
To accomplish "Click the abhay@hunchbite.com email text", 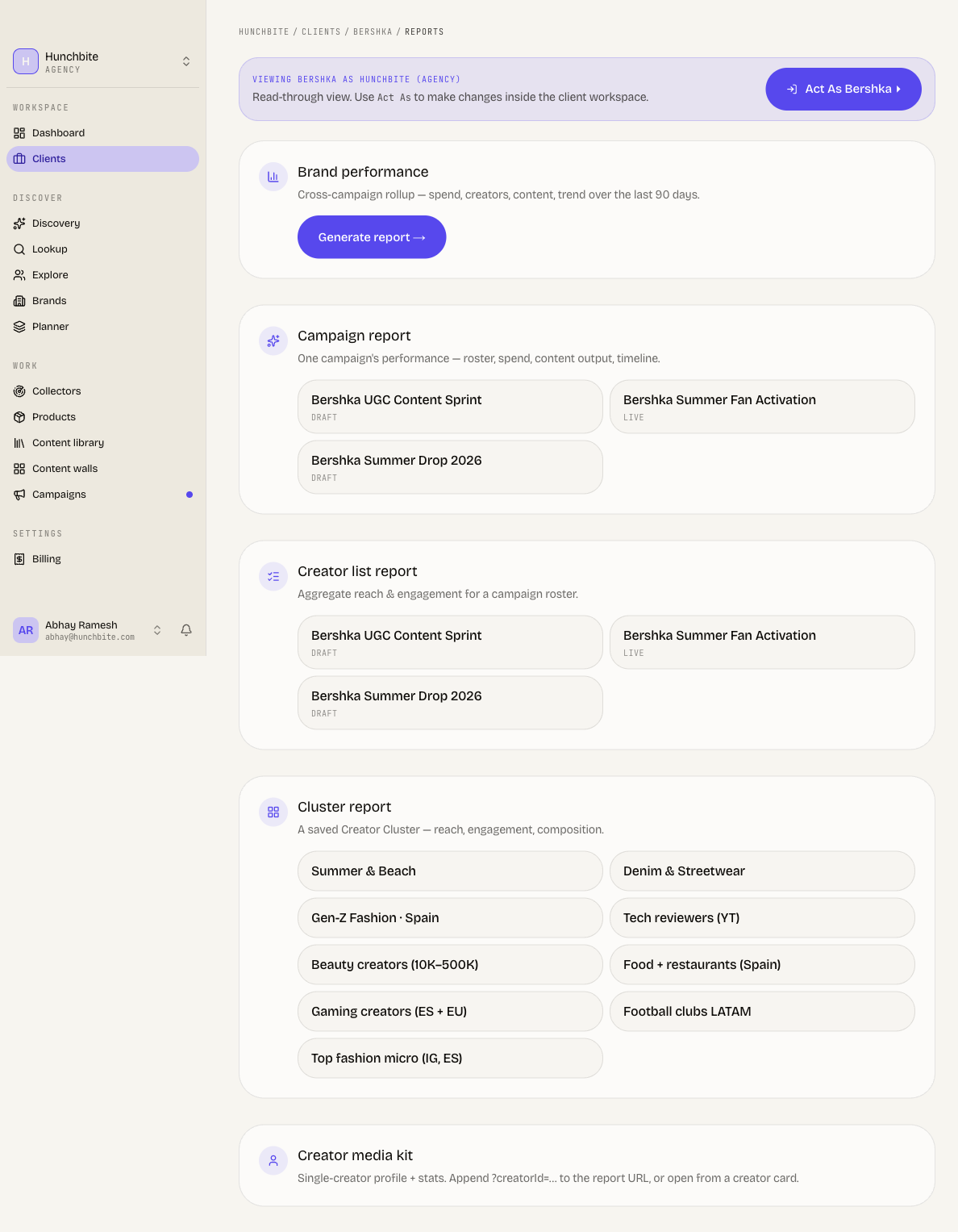I will [90, 637].
